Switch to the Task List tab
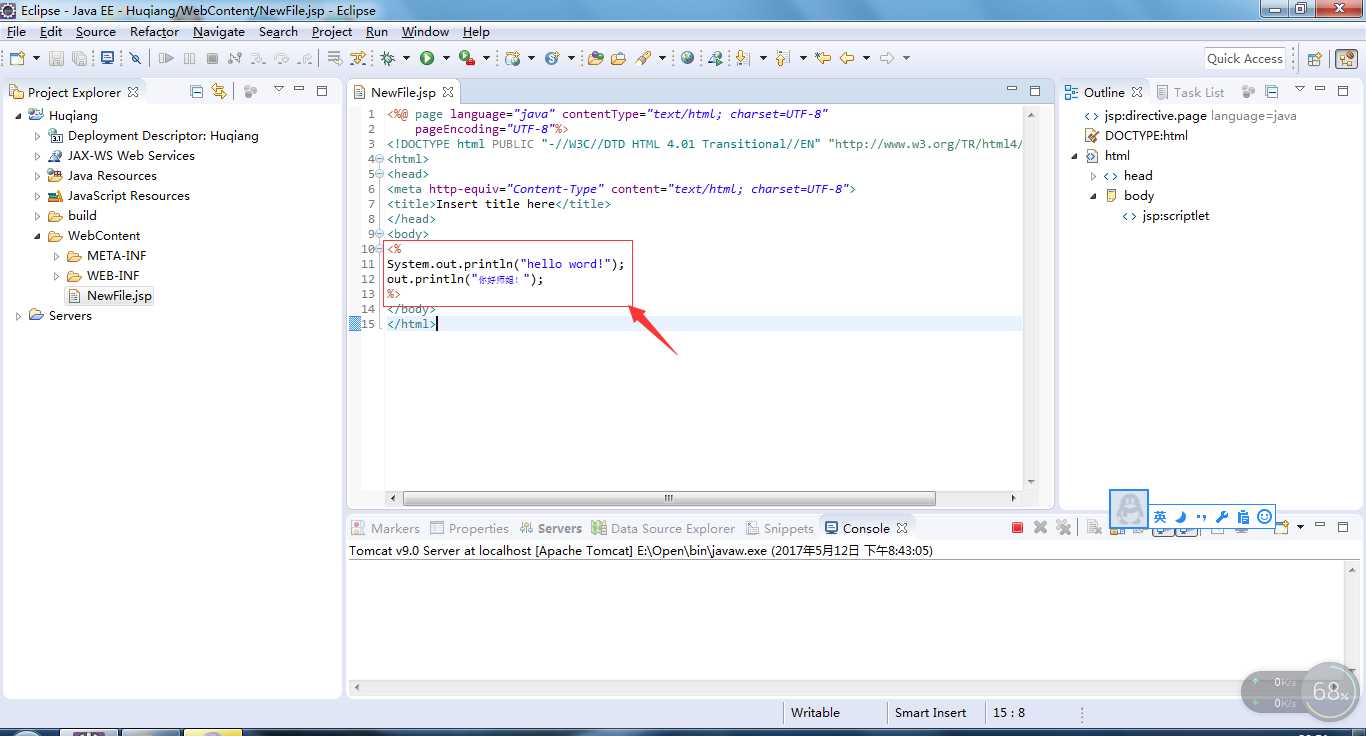This screenshot has width=1366, height=736. pos(1190,92)
